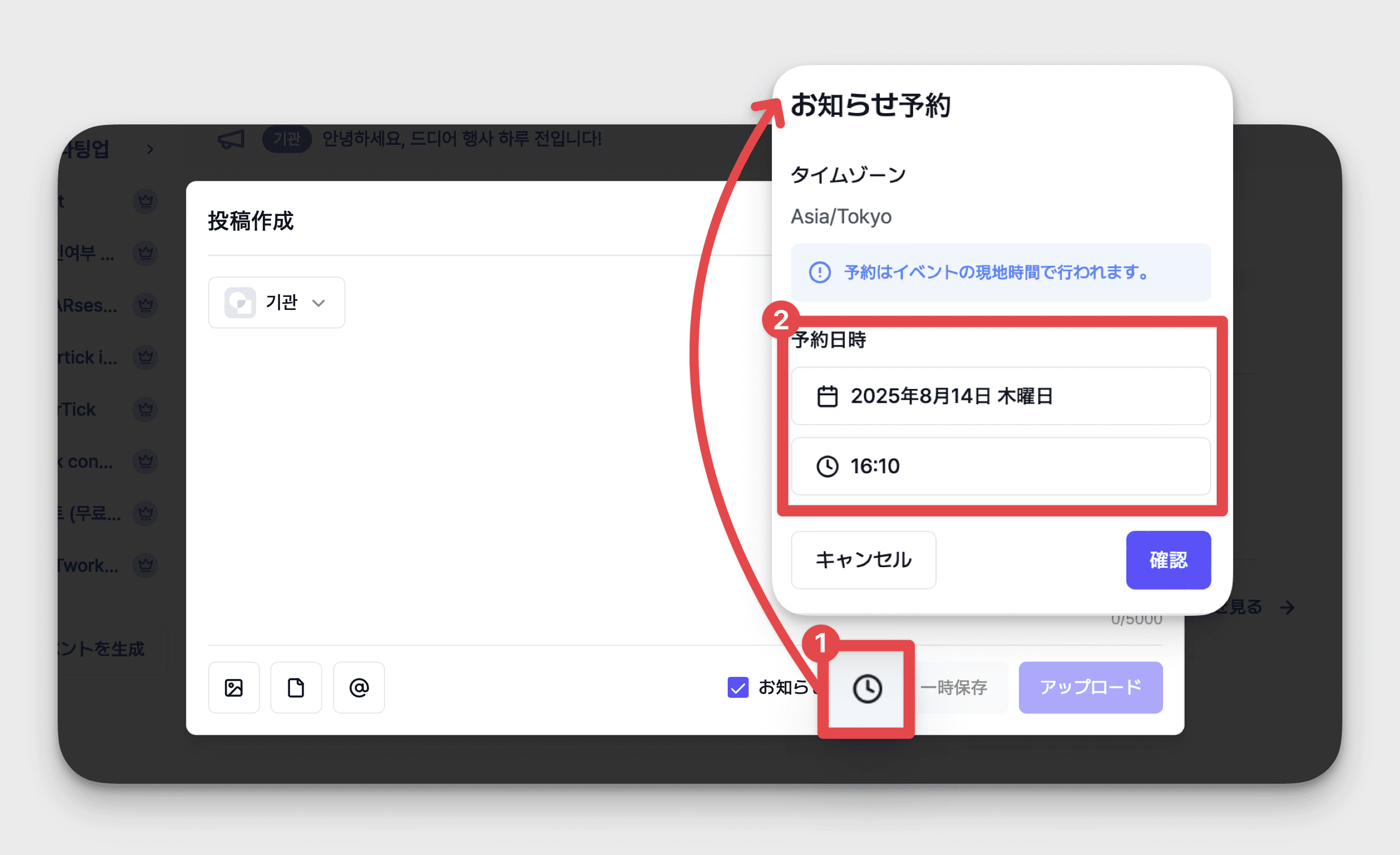This screenshot has height=855, width=1400.
Task: Click the image attachment icon
Action: 234,688
